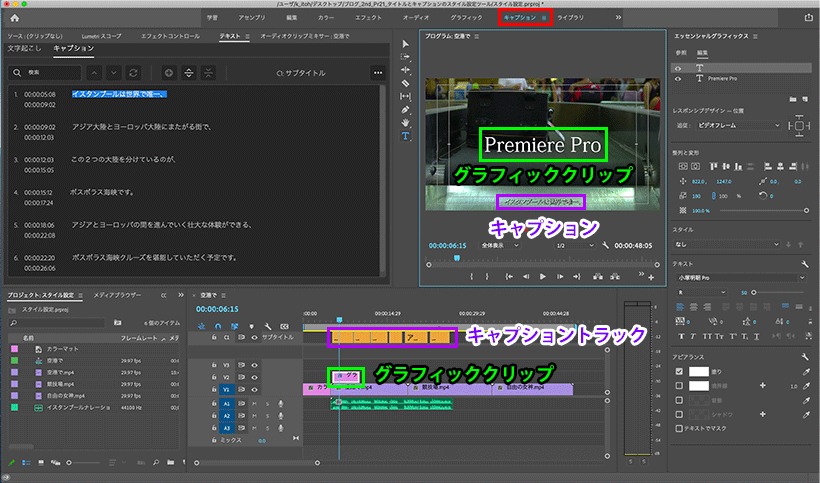Open playback resolution 1/2 dropdown

click(x=574, y=245)
